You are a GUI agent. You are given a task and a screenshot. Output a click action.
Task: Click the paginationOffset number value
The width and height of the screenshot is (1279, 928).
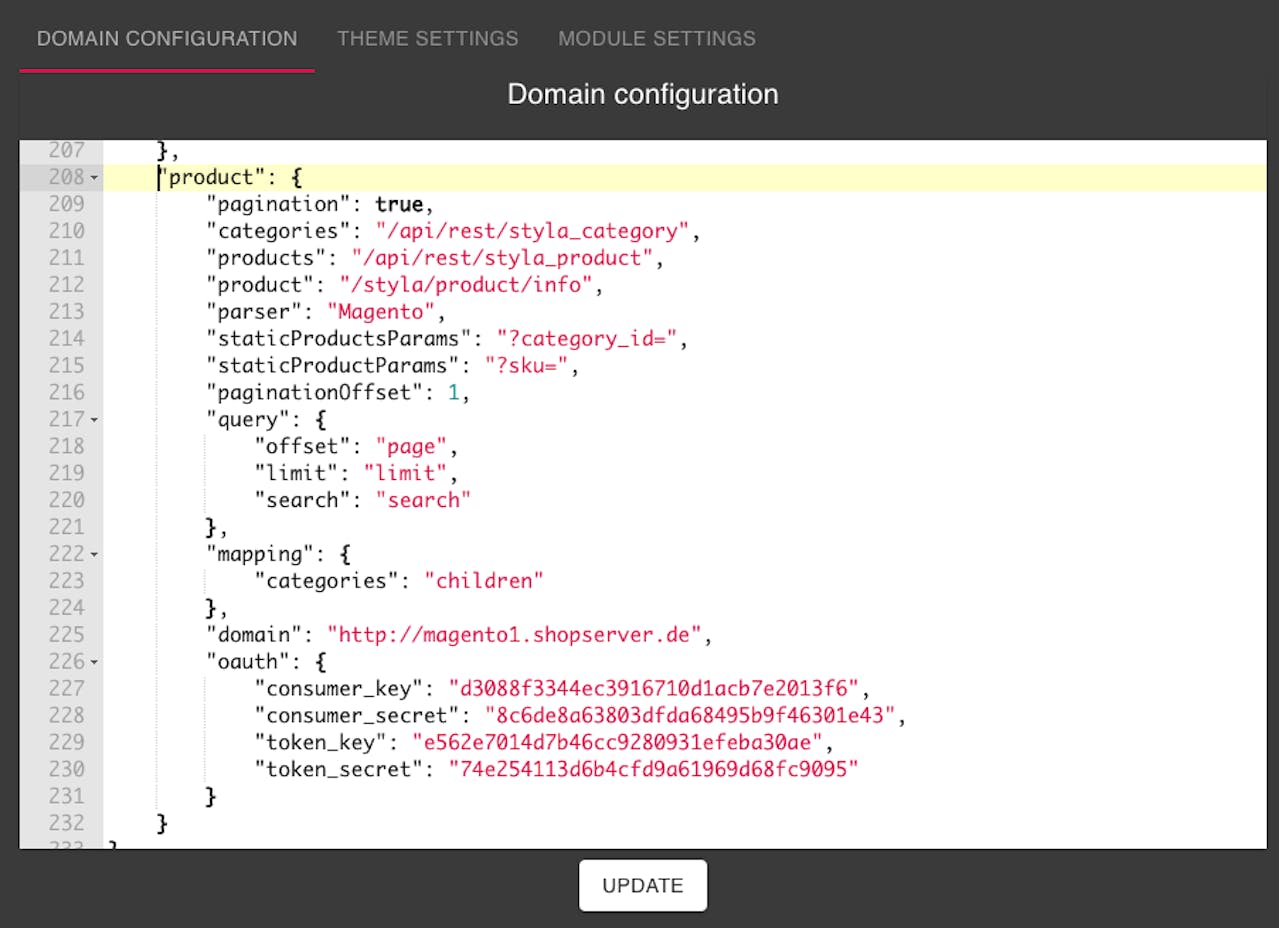coord(452,393)
